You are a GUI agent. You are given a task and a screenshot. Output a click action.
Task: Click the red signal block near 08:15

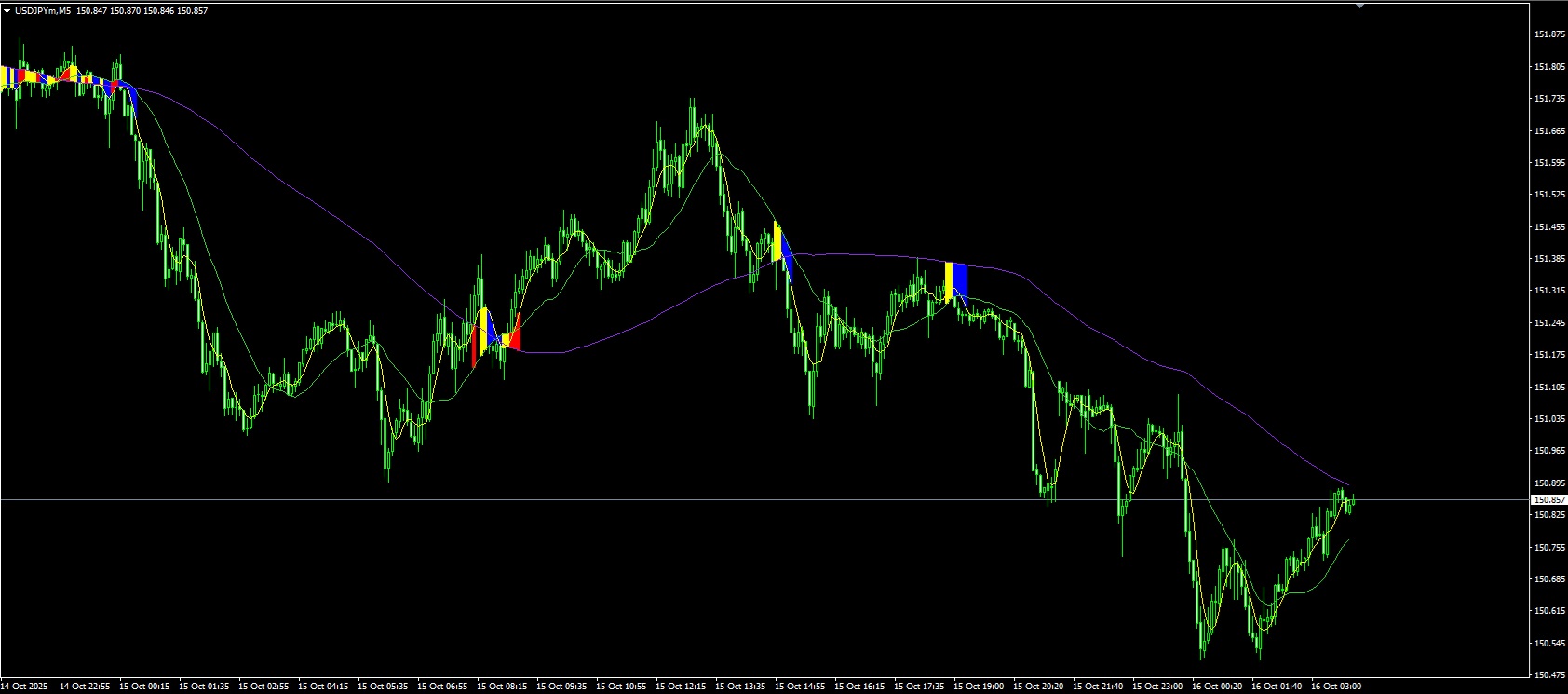514,337
